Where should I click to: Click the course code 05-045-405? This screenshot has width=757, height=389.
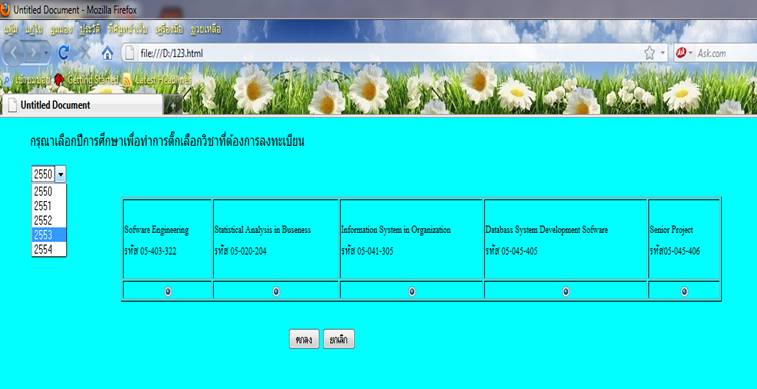pyautogui.click(x=519, y=251)
